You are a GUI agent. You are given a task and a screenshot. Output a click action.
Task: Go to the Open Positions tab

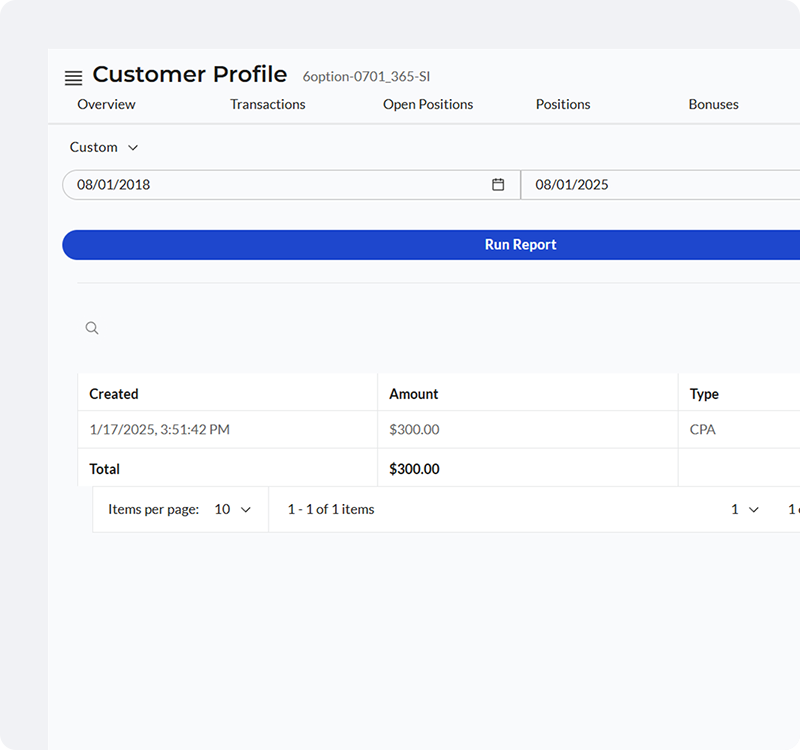428,104
